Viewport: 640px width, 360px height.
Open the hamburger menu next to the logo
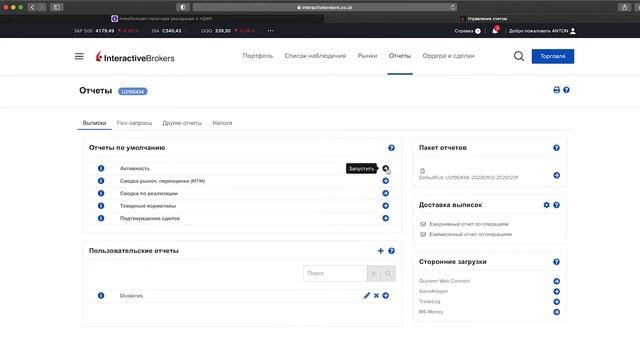point(79,56)
